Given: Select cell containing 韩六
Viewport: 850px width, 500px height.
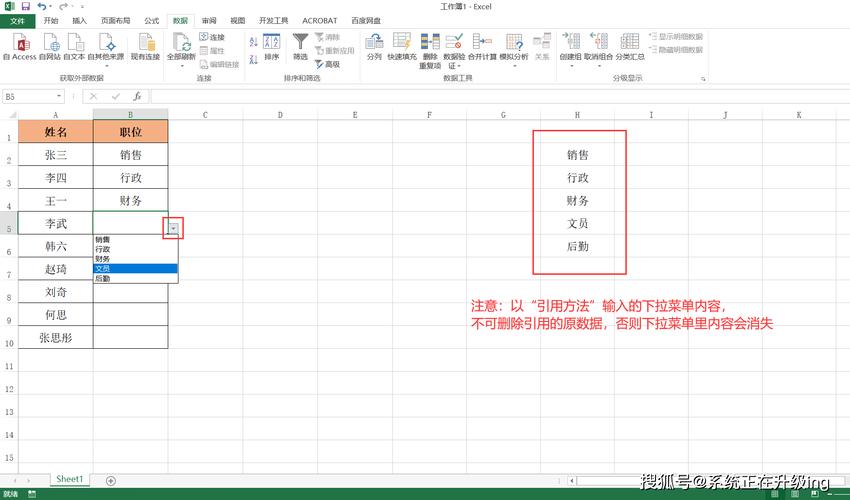Looking at the screenshot, I should pyautogui.click(x=56, y=246).
